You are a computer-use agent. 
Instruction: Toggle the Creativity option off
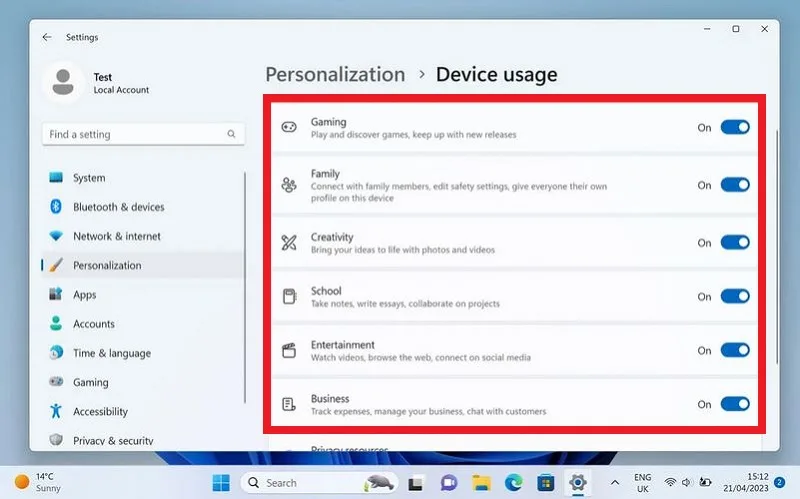[735, 242]
